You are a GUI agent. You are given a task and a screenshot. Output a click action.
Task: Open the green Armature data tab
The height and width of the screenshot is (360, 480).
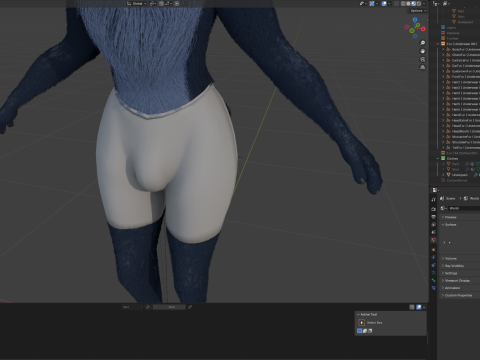433,273
